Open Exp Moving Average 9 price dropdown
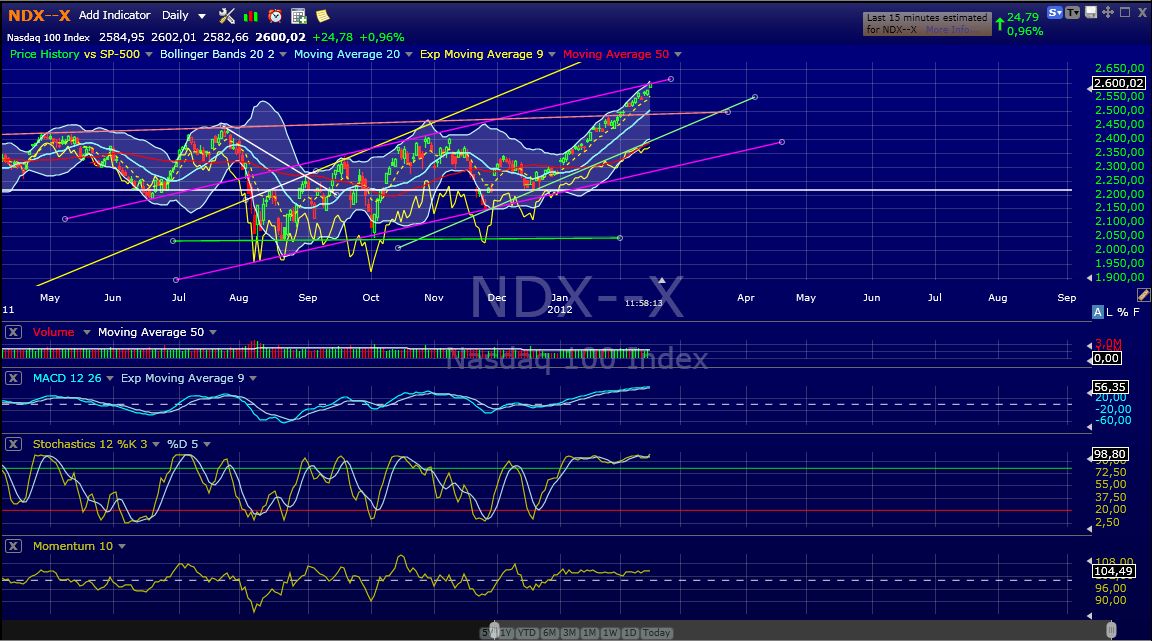 click(552, 54)
